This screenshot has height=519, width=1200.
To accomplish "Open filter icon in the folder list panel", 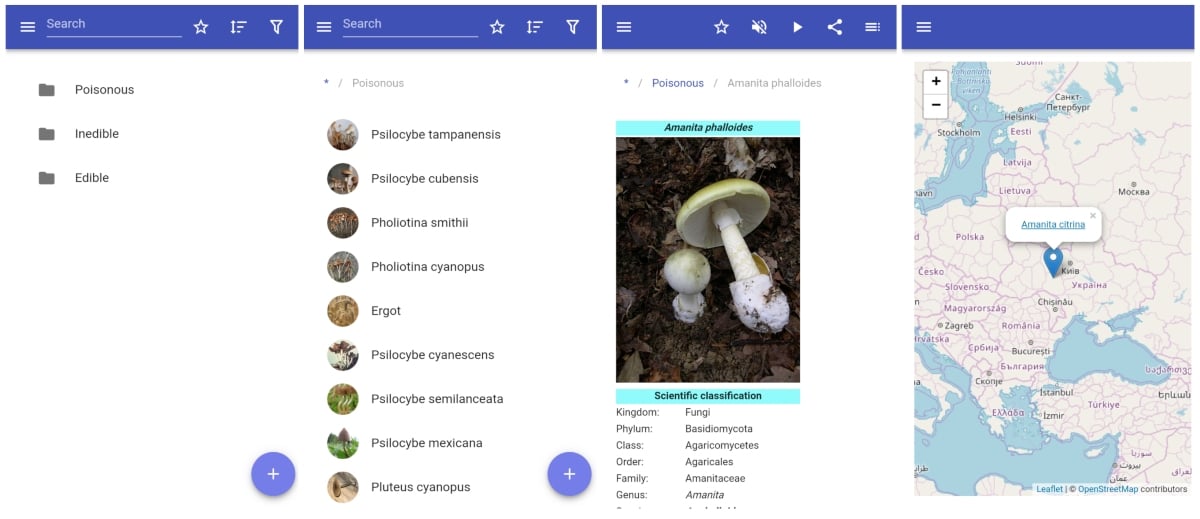I will pyautogui.click(x=276, y=27).
